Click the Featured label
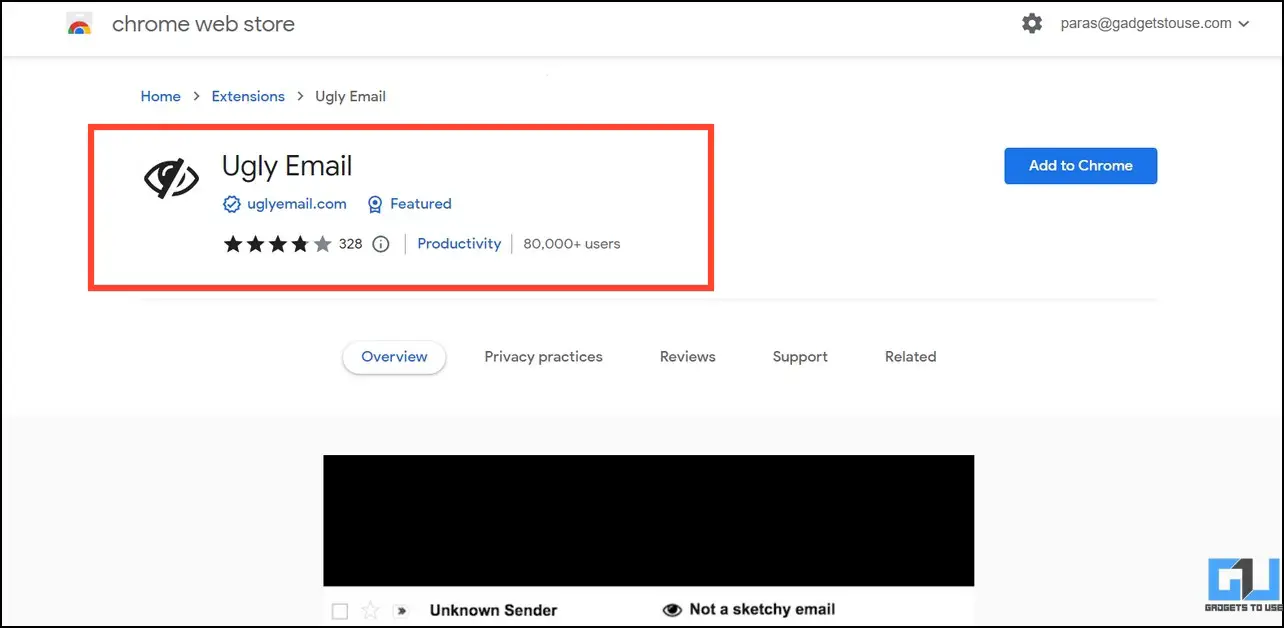 (421, 204)
